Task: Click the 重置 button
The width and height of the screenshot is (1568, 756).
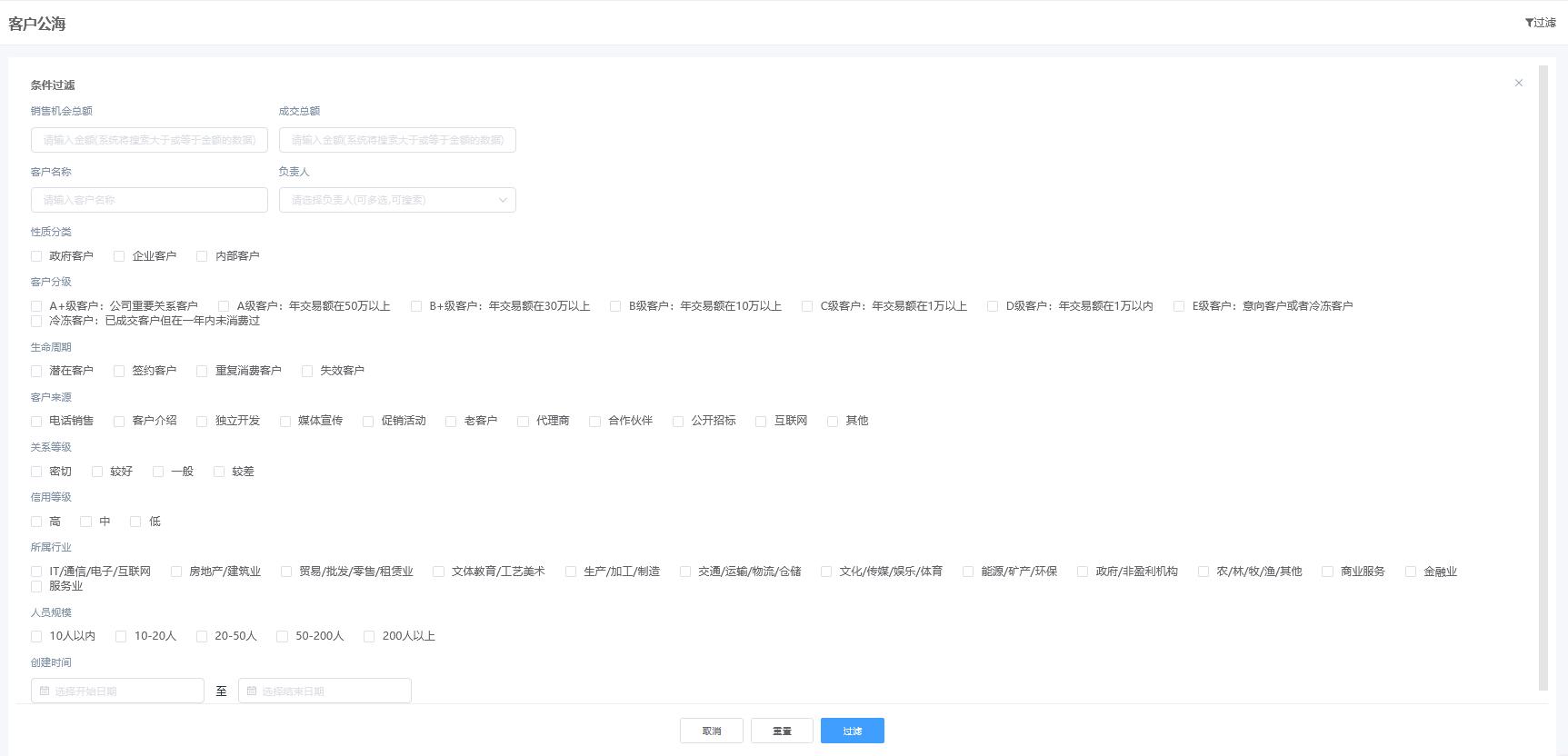Action: (782, 731)
